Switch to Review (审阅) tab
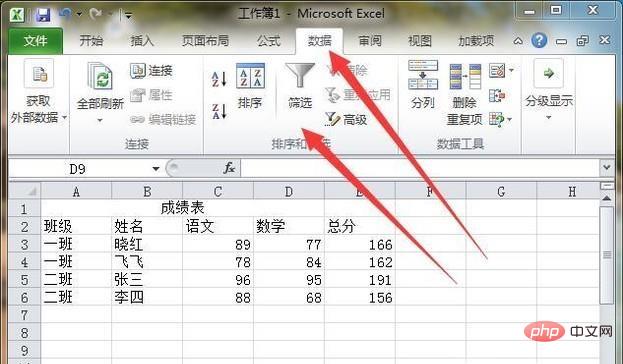Viewport: 623px width, 364px height. [370, 41]
